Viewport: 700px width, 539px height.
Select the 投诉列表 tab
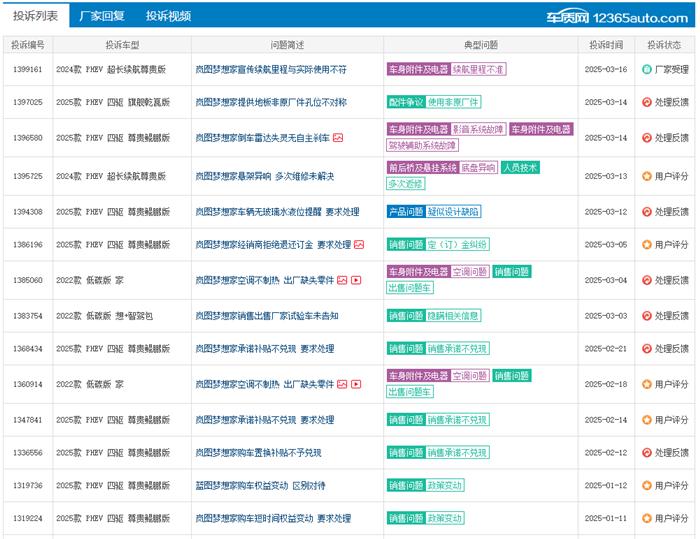point(35,16)
